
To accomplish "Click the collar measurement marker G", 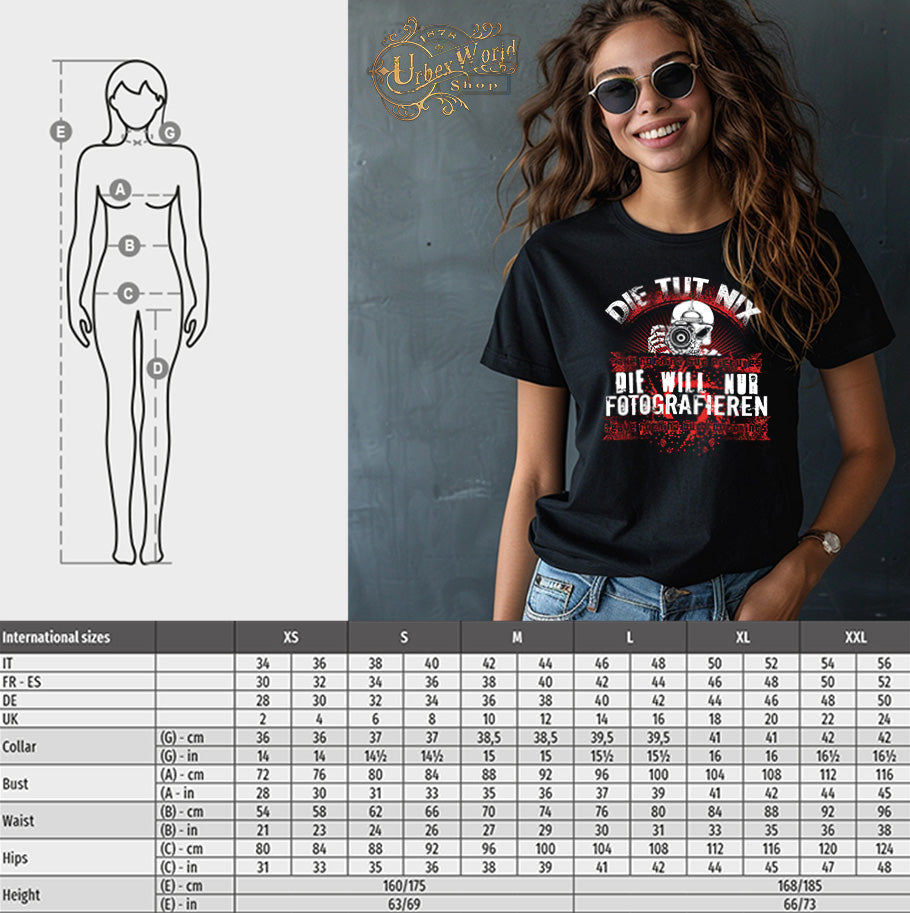I will point(169,133).
